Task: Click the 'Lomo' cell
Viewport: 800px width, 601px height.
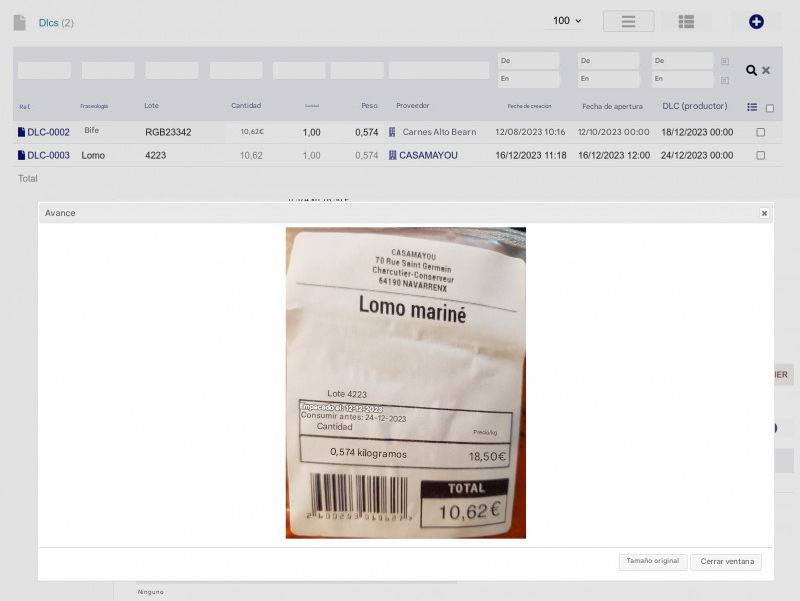Action: point(93,155)
